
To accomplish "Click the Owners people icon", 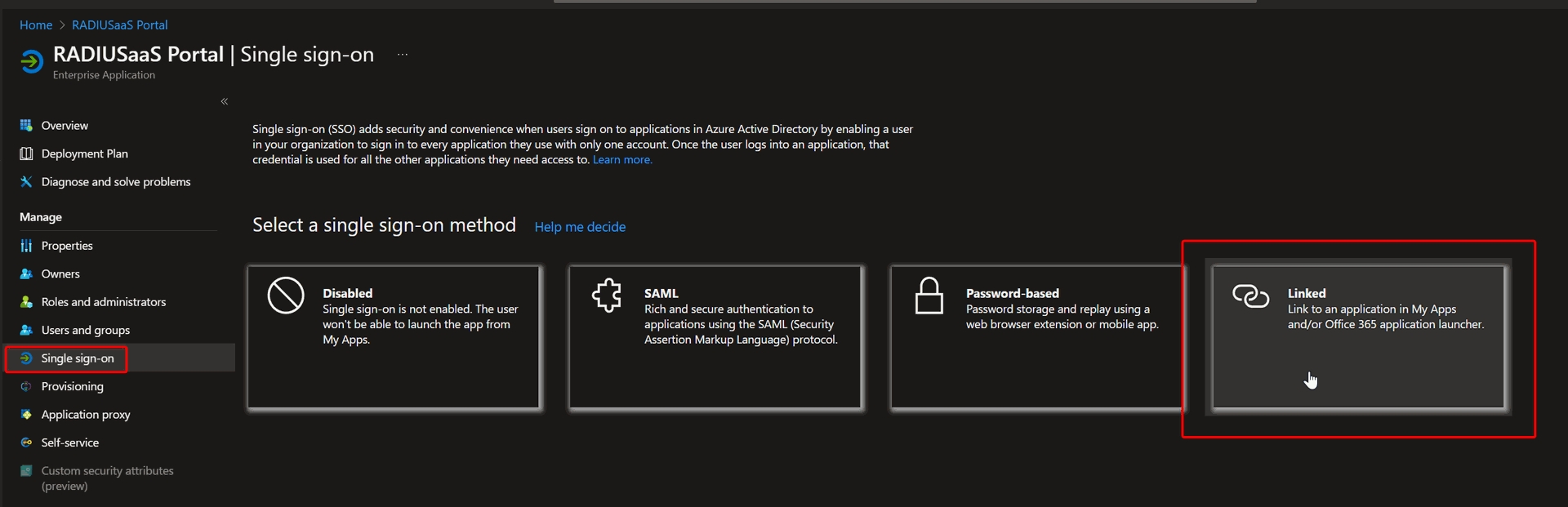I will click(x=26, y=274).
